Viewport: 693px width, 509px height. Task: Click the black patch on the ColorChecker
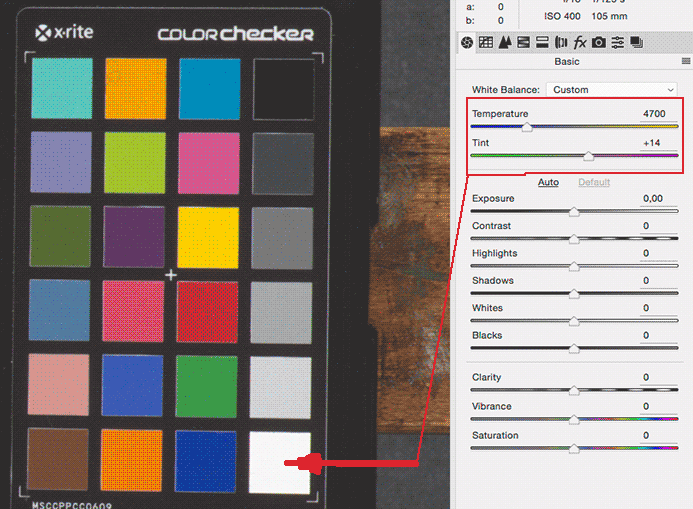click(284, 90)
